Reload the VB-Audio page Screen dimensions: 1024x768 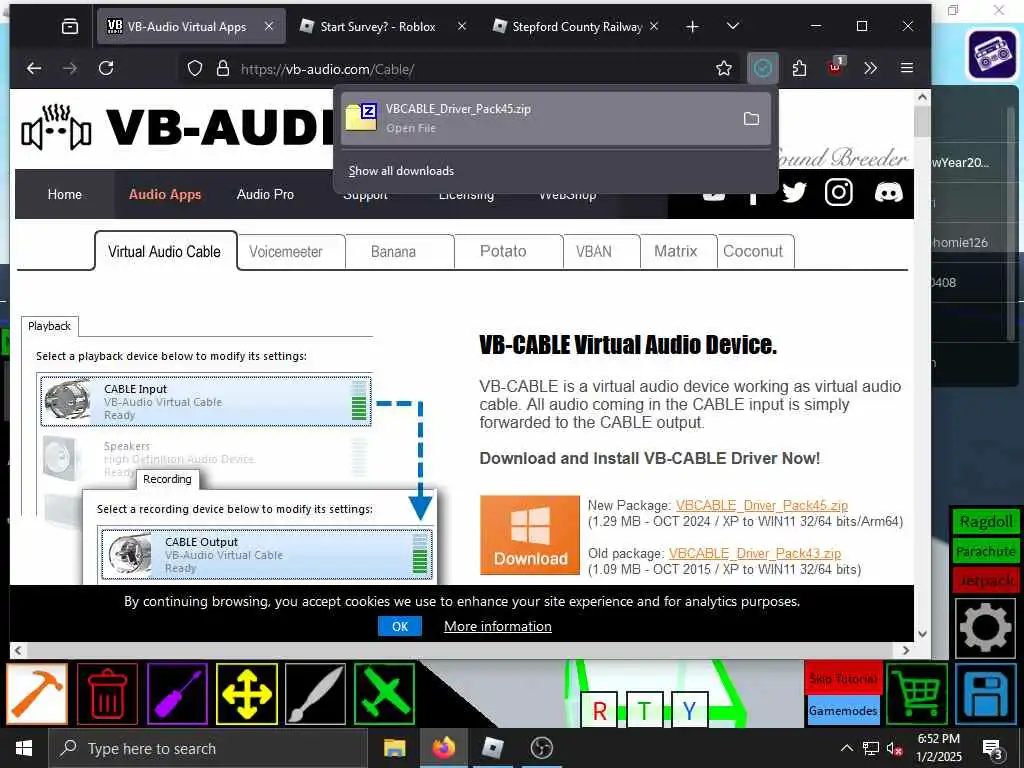tap(106, 69)
